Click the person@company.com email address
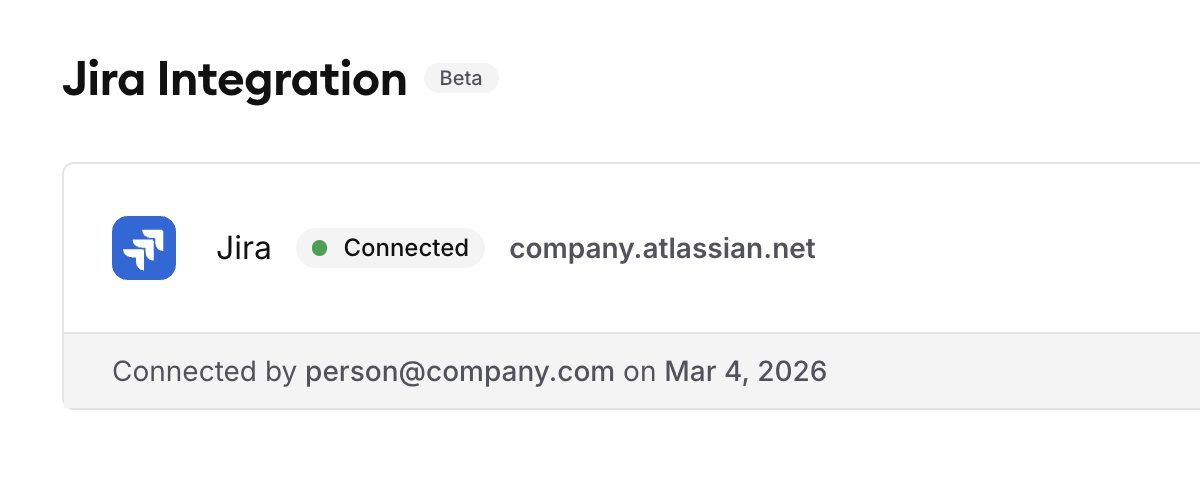The image size is (1200, 480). tap(460, 372)
